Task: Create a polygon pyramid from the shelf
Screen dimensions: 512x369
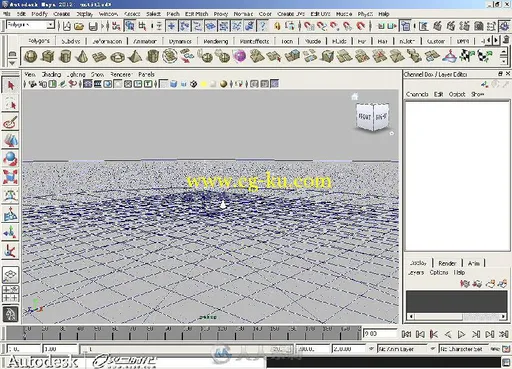Action: click(x=135, y=56)
